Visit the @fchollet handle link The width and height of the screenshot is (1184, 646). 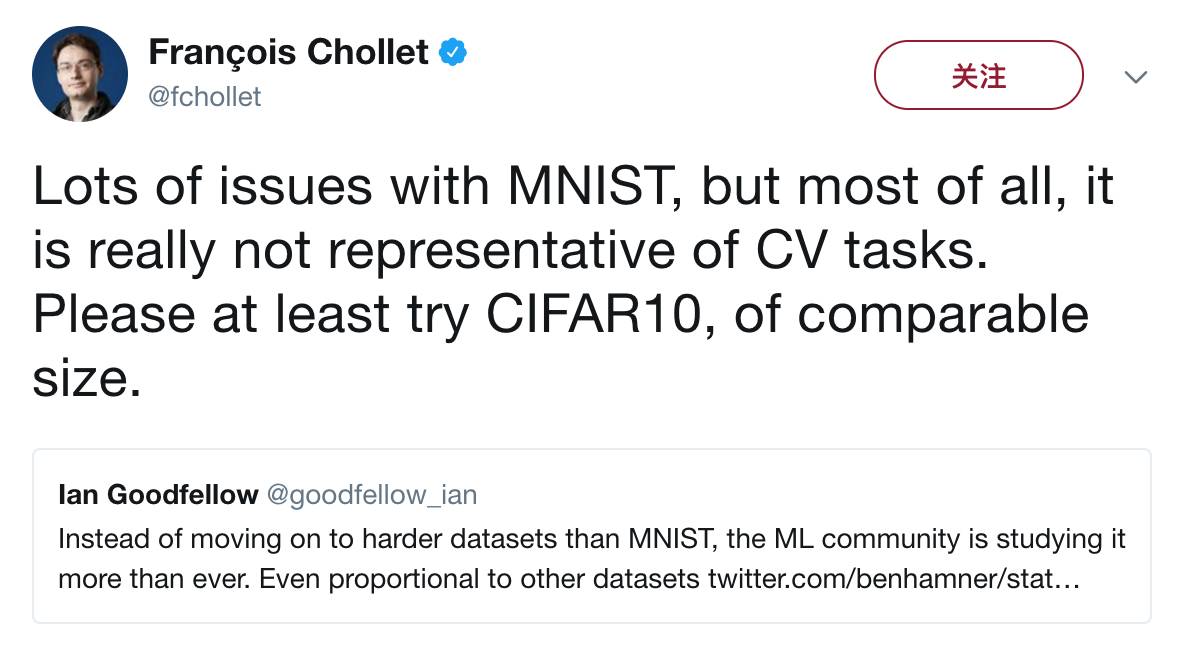point(204,96)
